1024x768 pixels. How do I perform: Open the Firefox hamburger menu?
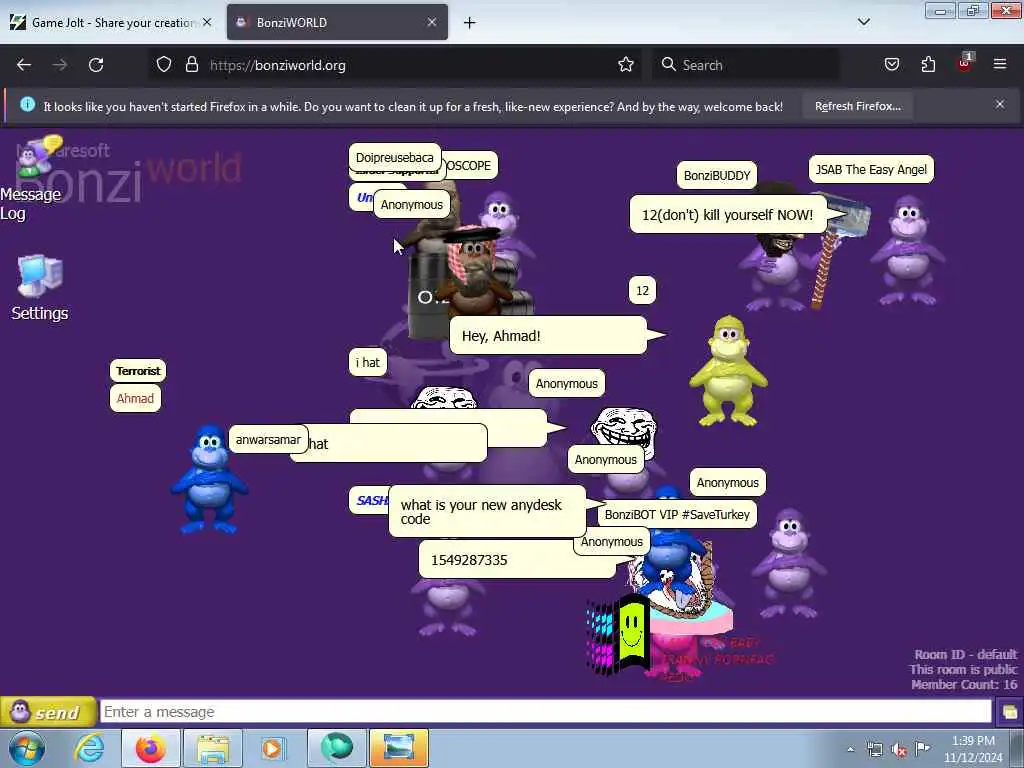pyautogui.click(x=1000, y=64)
